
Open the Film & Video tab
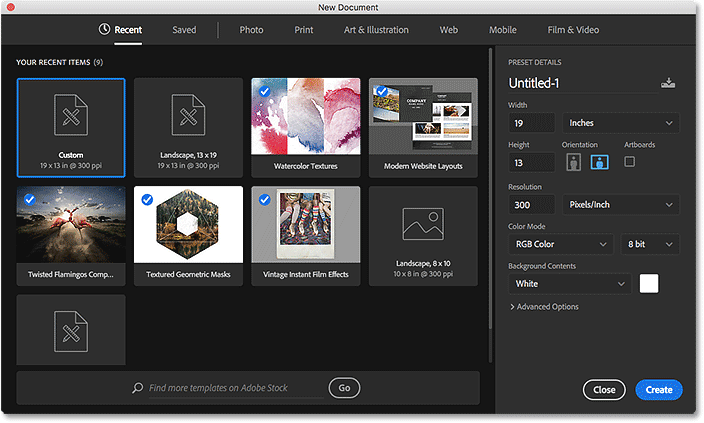coord(573,30)
